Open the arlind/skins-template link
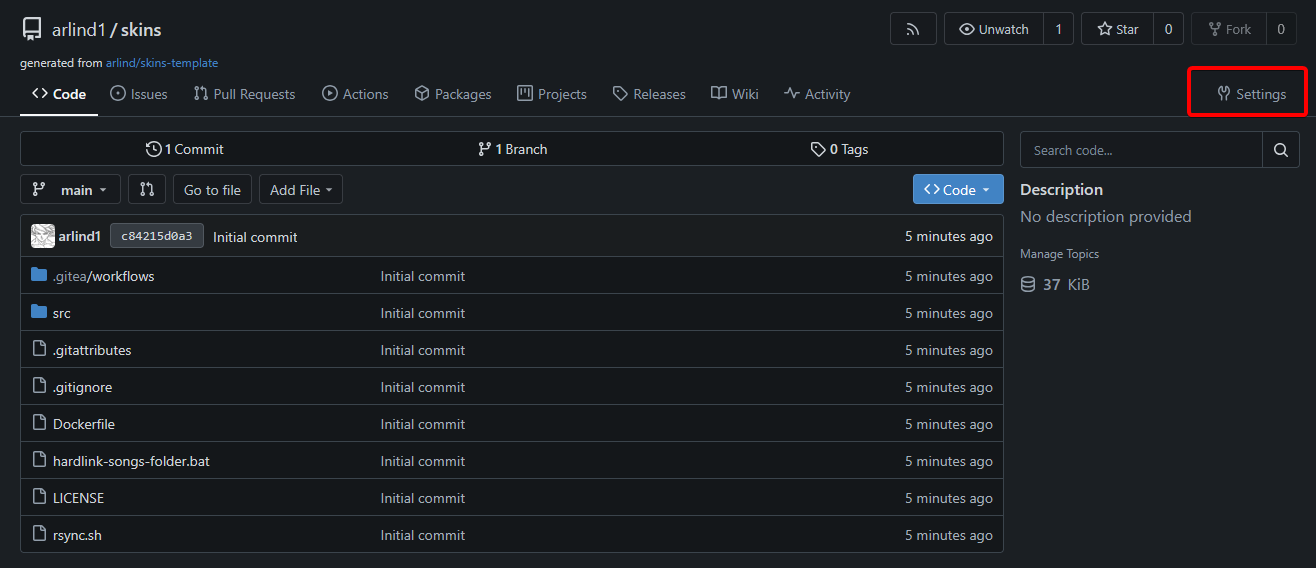The width and height of the screenshot is (1316, 568). tap(162, 63)
